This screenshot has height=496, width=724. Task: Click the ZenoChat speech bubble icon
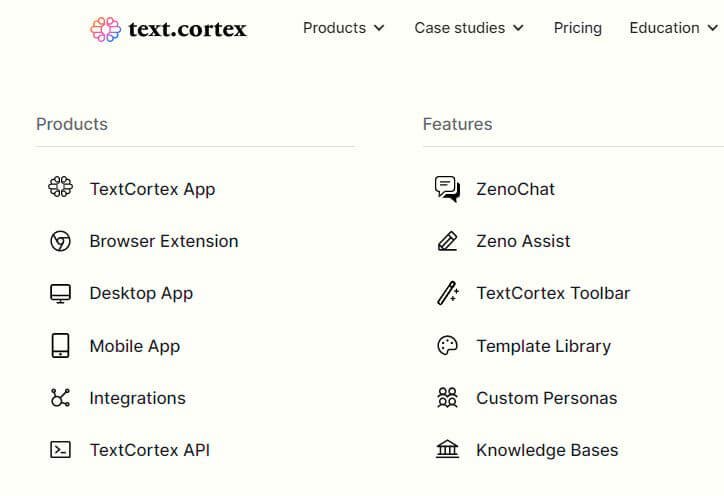click(447, 189)
